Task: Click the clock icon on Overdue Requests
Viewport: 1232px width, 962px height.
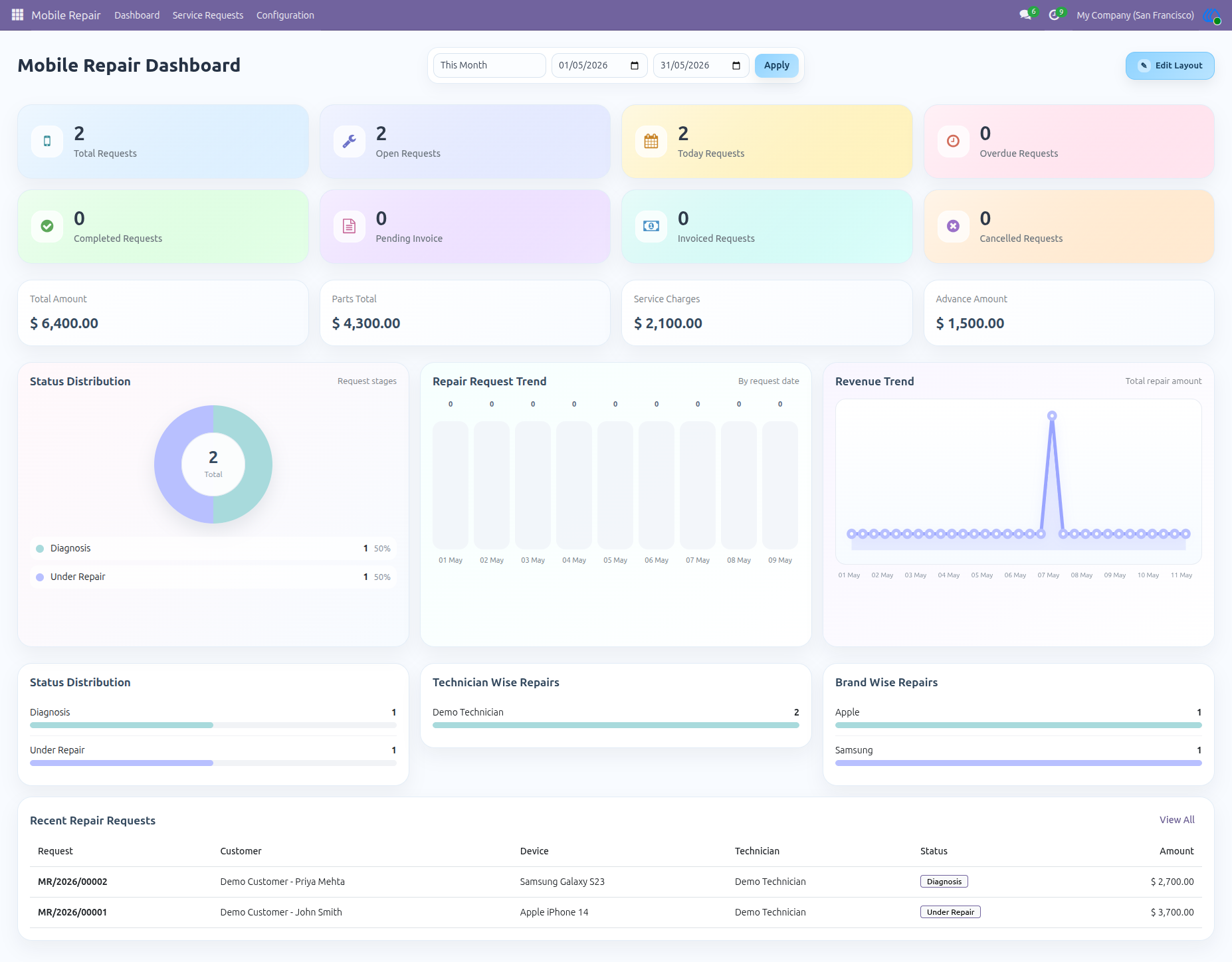Action: (x=954, y=141)
